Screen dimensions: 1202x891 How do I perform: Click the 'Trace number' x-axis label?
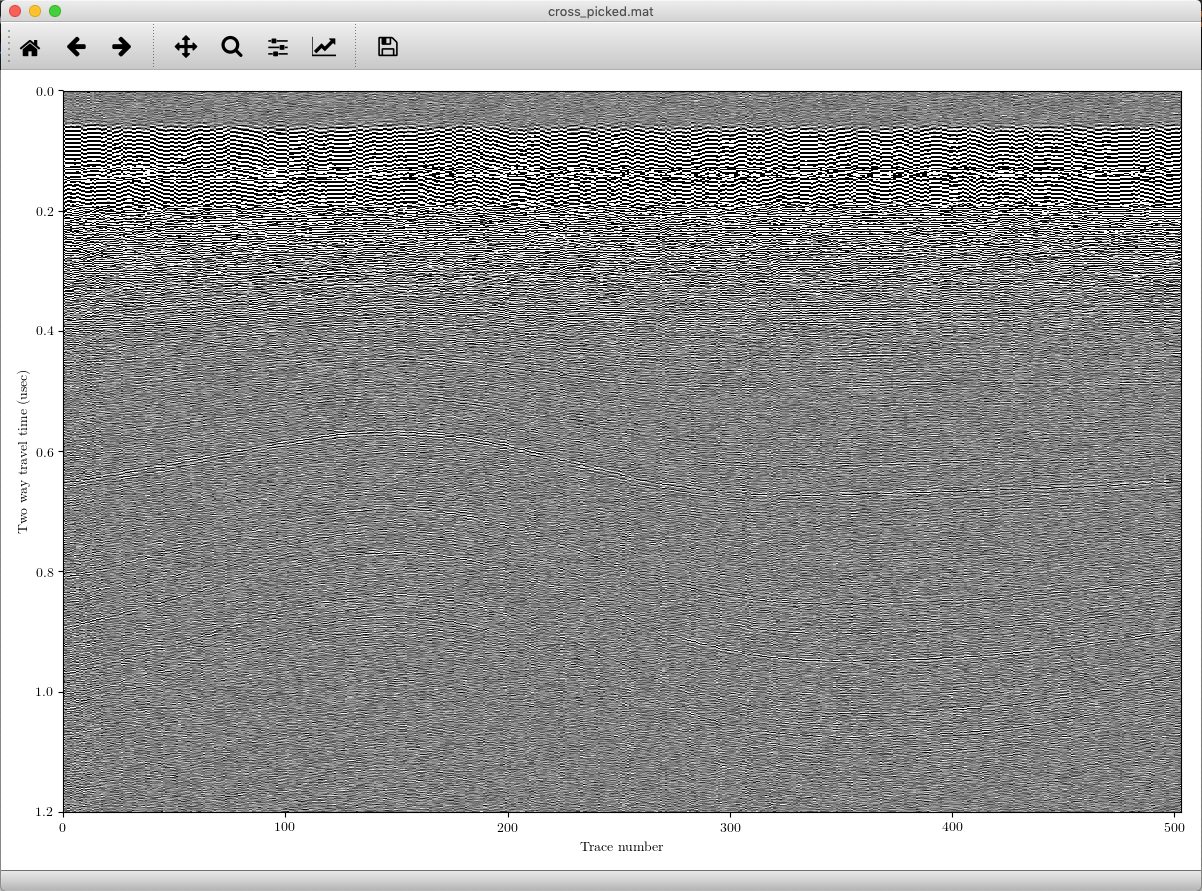tap(621, 847)
